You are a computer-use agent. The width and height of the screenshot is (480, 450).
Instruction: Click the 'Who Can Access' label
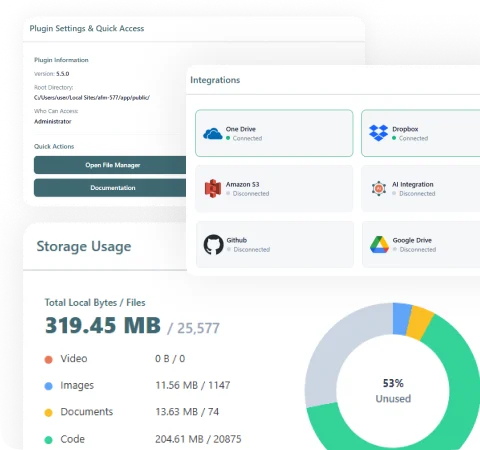point(56,111)
